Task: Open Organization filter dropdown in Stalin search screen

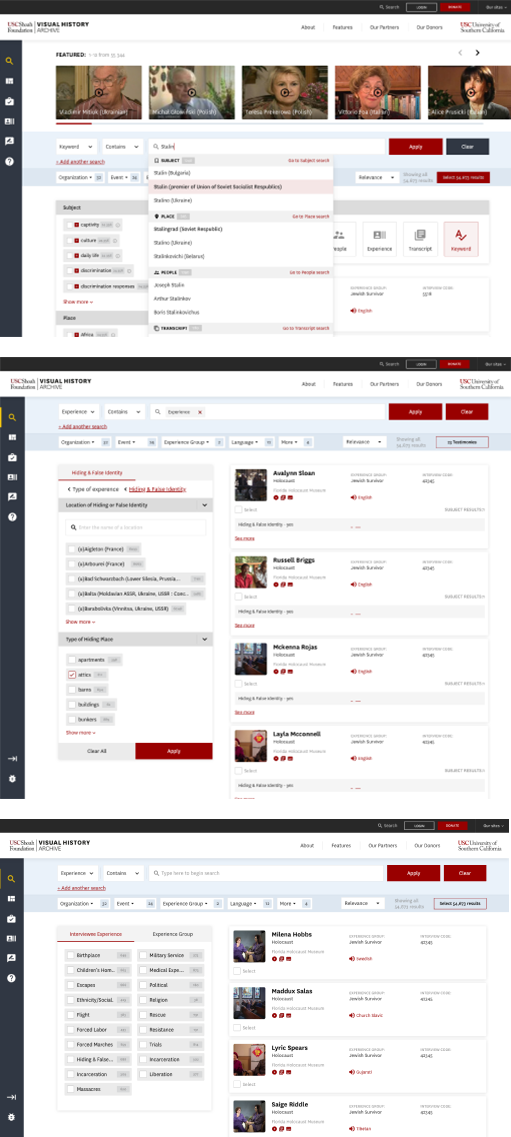Action: 80,177
